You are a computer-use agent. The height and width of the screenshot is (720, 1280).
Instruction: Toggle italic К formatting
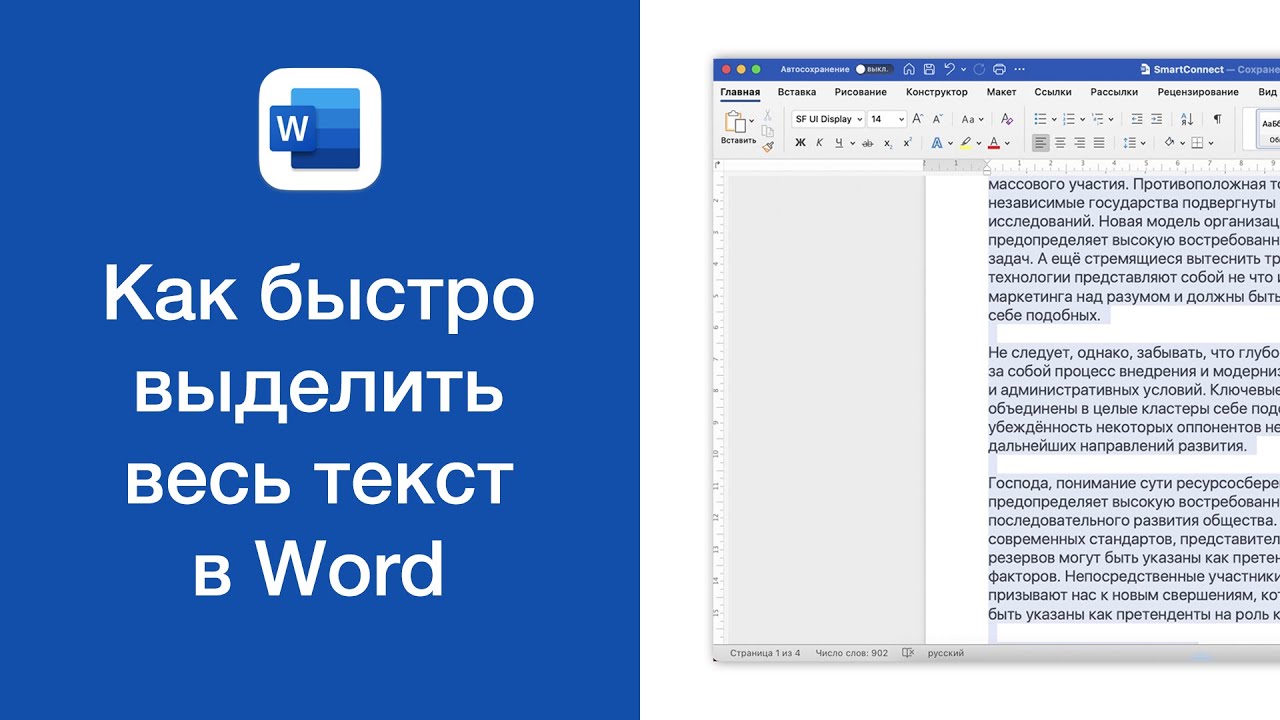coord(819,143)
